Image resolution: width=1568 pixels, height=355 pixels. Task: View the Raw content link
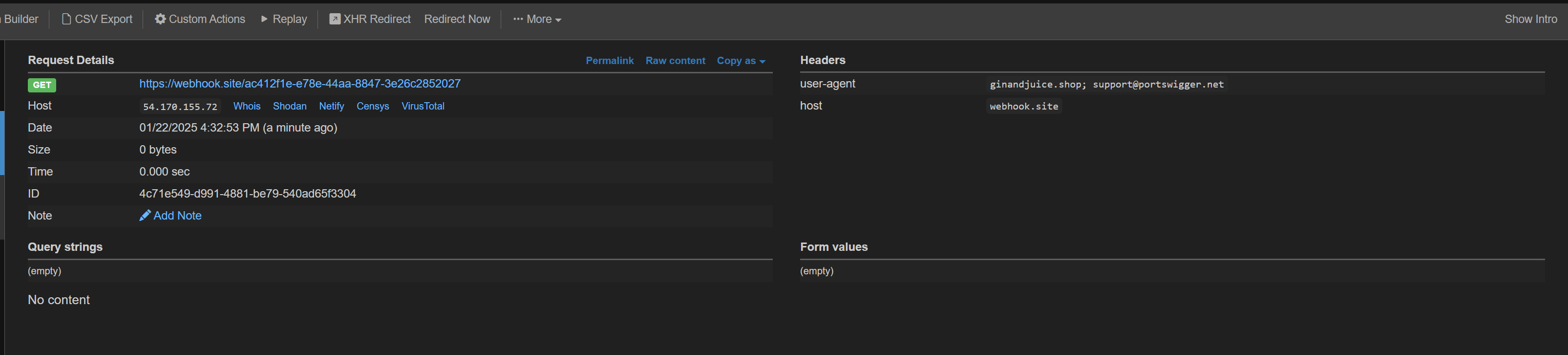[675, 61]
